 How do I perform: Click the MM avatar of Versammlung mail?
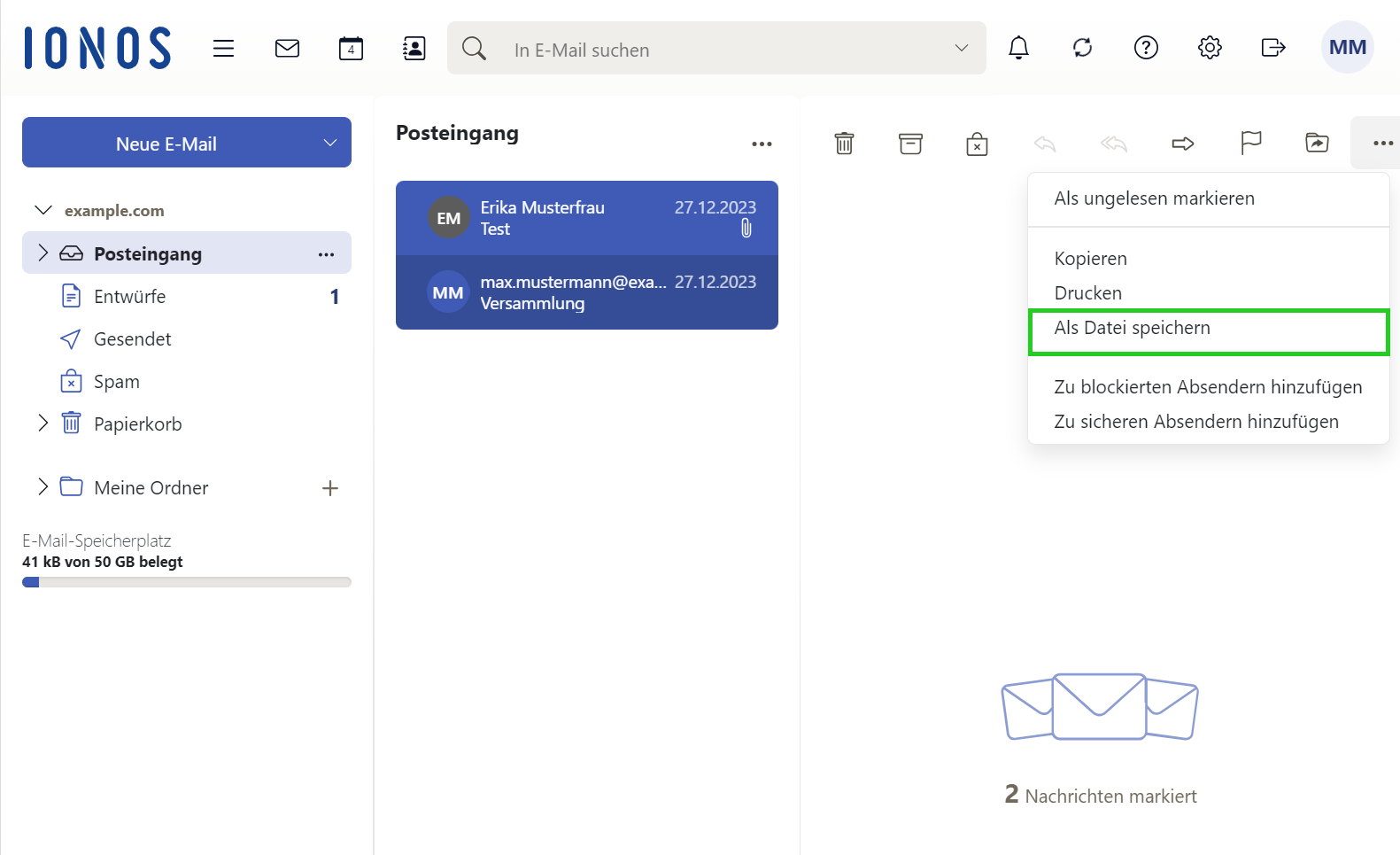448,292
